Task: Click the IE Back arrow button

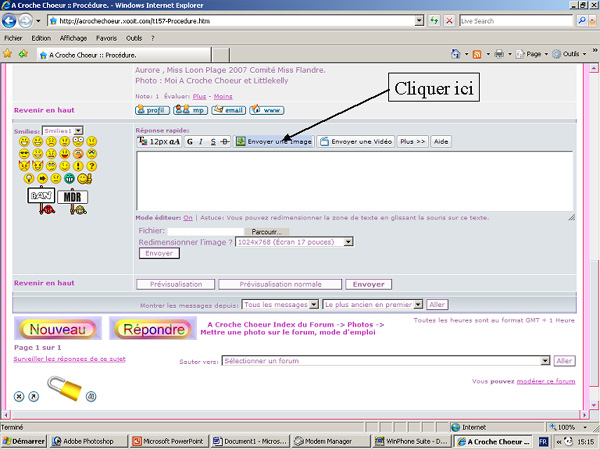Action: pos(9,21)
